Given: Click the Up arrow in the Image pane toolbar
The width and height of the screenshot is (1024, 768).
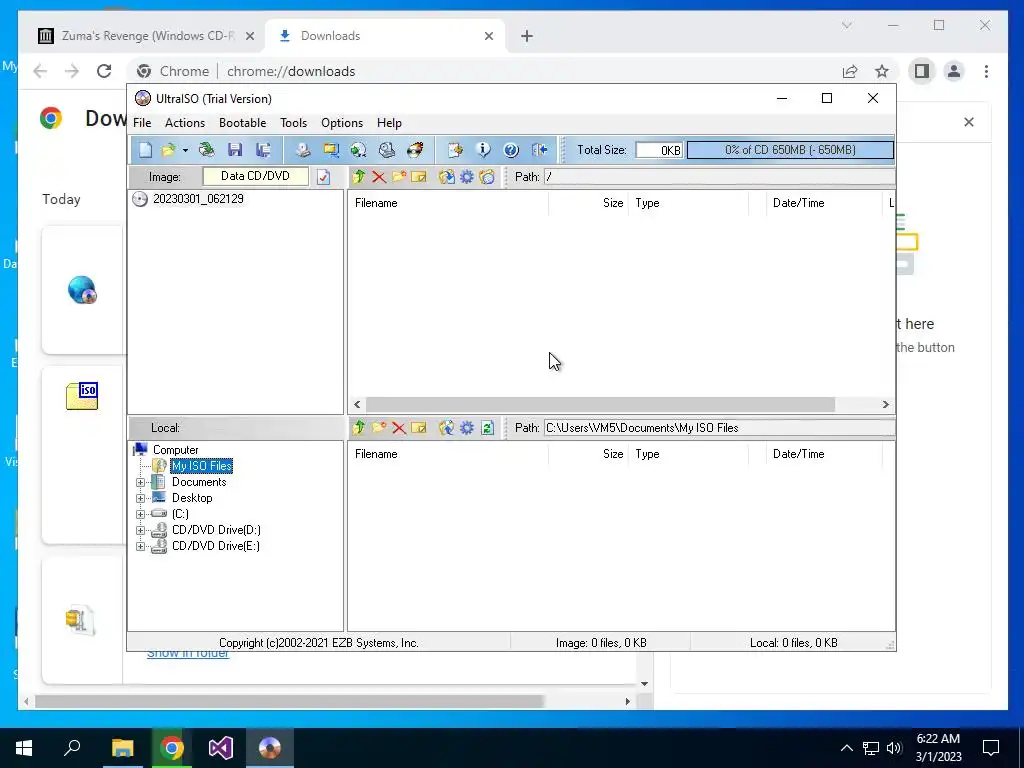Looking at the screenshot, I should click(359, 177).
